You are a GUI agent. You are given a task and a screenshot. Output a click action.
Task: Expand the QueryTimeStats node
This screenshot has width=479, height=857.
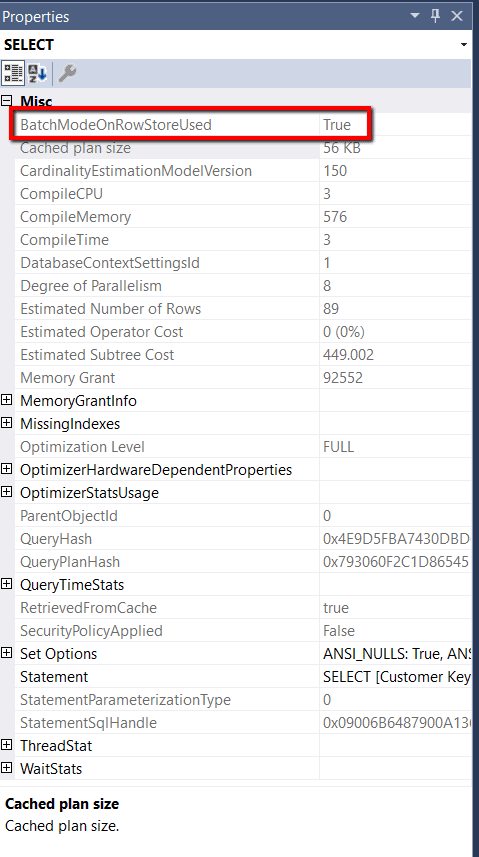(x=7, y=584)
